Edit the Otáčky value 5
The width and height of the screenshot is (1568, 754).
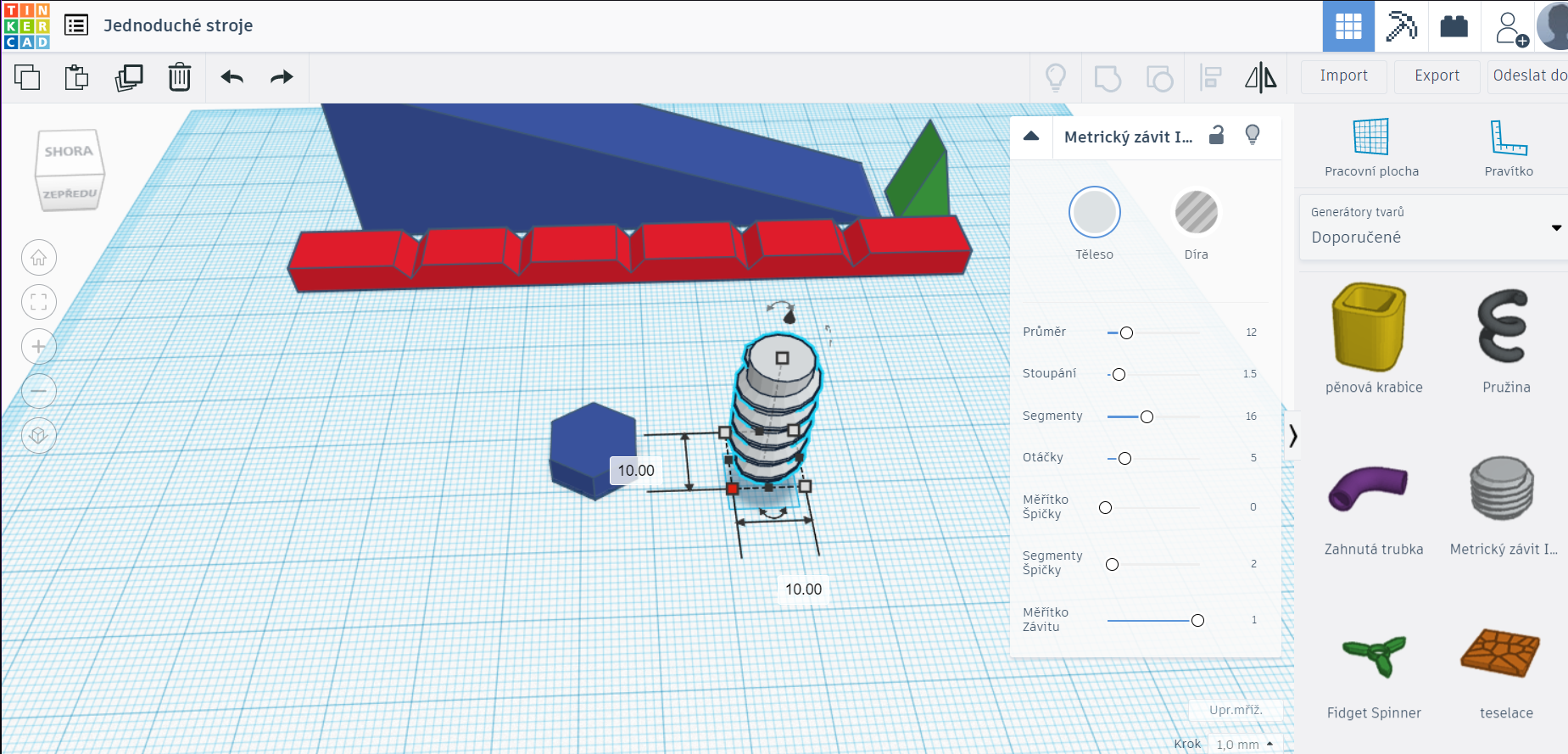point(1253,458)
